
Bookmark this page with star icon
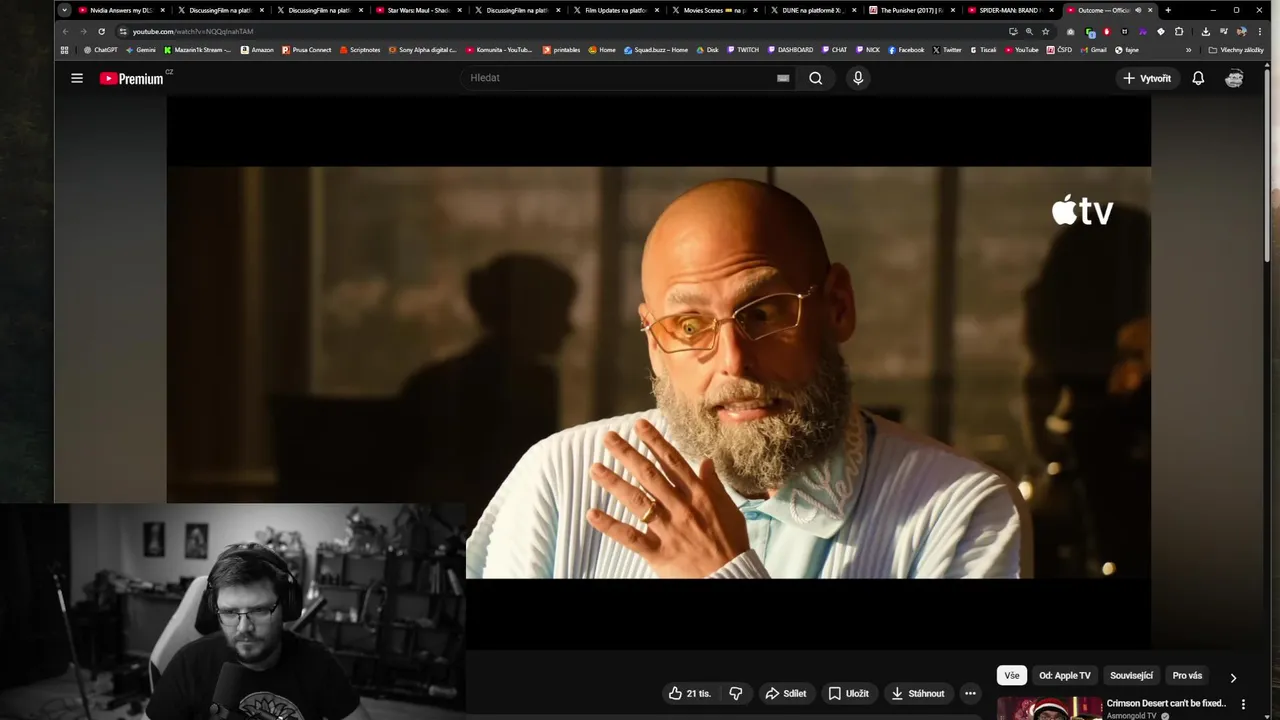1046,31
